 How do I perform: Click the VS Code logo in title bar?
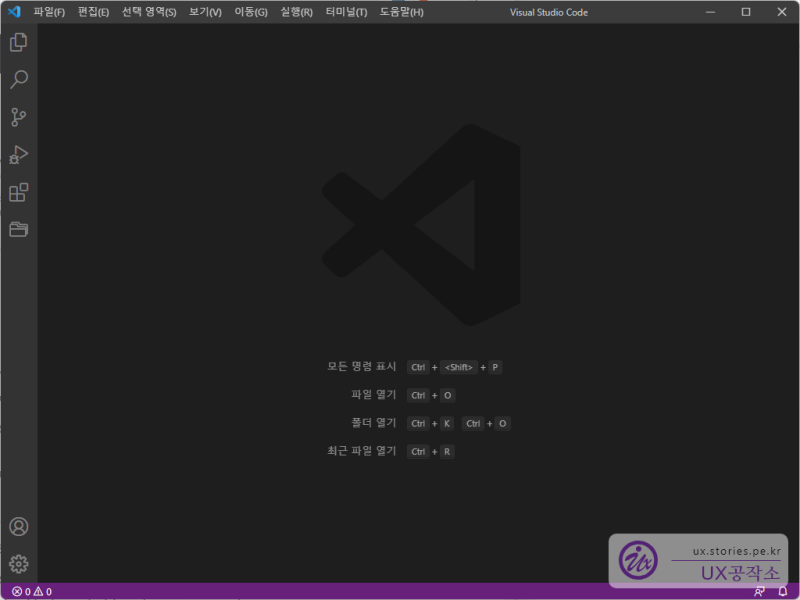pos(14,12)
